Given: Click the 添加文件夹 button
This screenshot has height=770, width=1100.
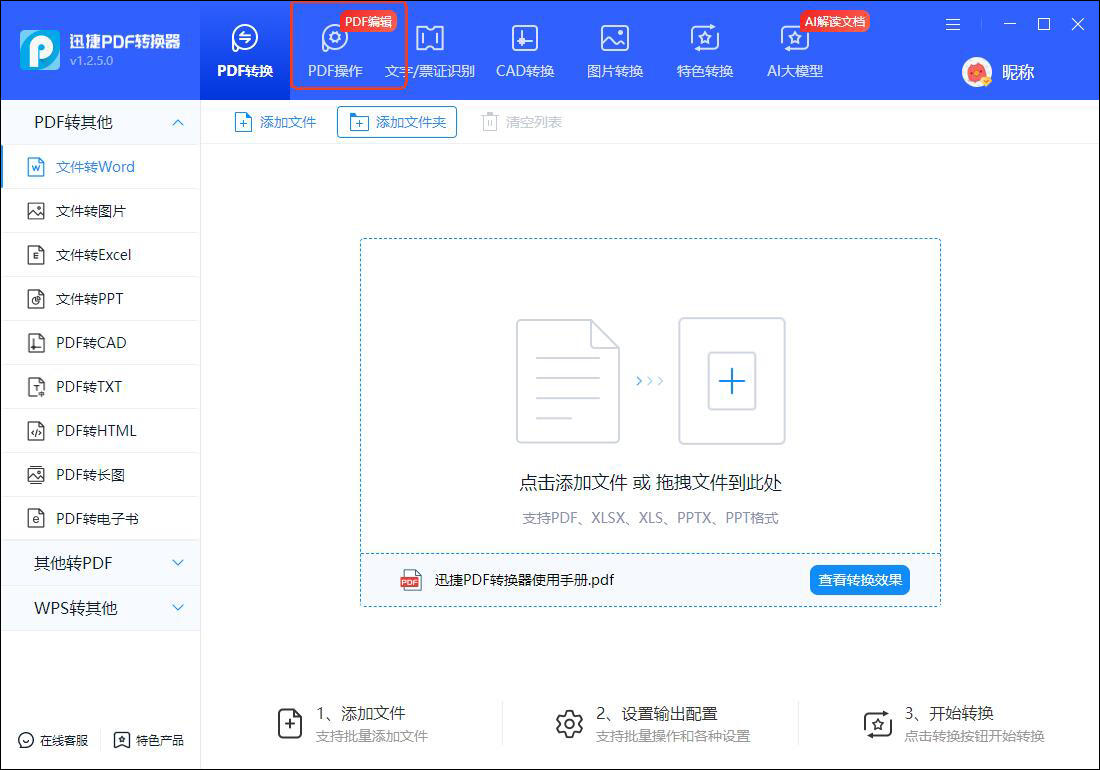Looking at the screenshot, I should (x=397, y=122).
